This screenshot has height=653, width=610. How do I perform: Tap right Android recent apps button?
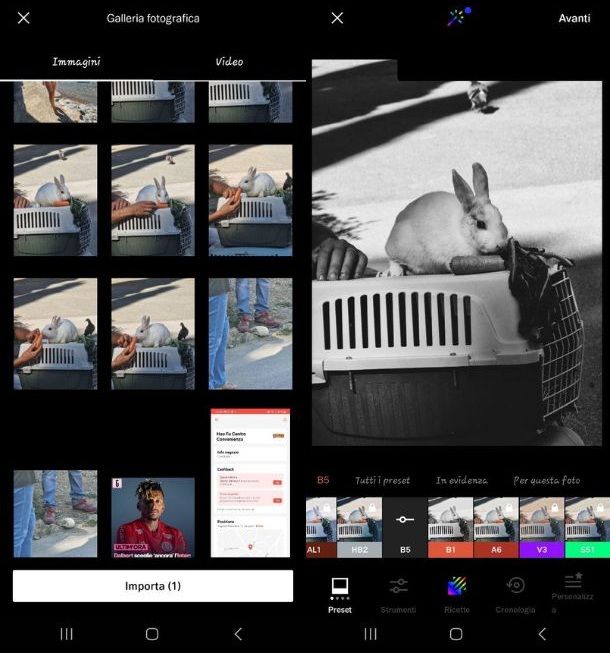[x=370, y=634]
